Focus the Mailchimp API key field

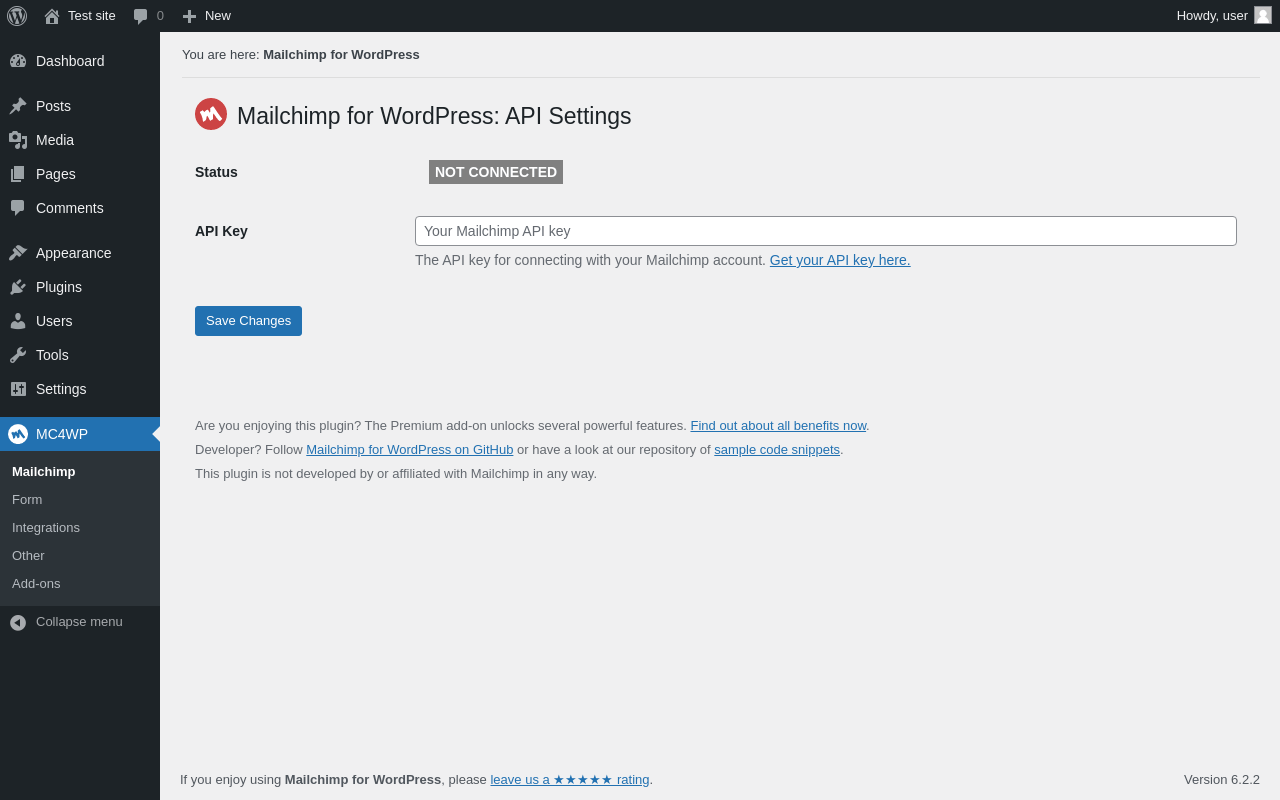point(825,231)
